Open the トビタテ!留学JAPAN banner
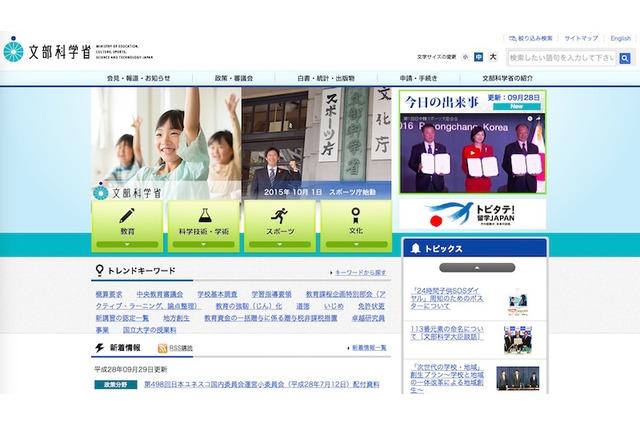 473,215
